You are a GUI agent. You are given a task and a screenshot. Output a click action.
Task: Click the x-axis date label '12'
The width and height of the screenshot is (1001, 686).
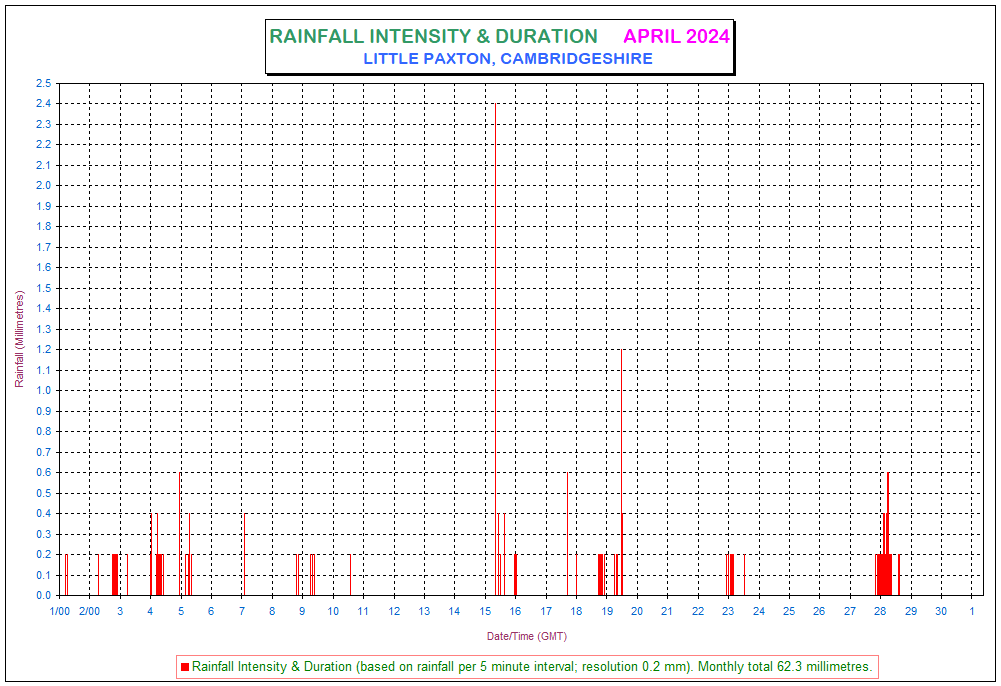(x=394, y=611)
